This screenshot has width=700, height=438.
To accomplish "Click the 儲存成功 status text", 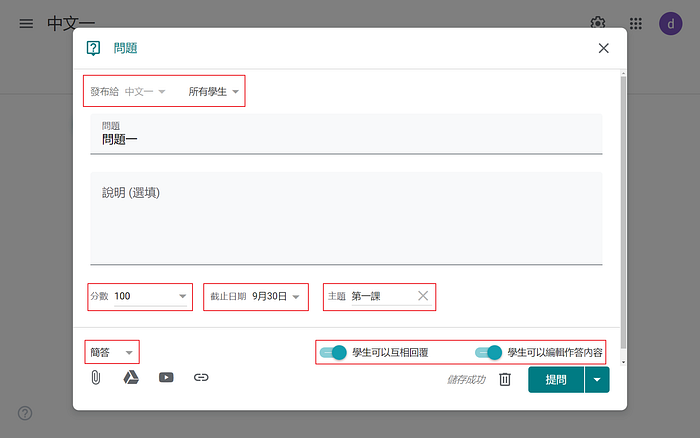I will pos(466,380).
